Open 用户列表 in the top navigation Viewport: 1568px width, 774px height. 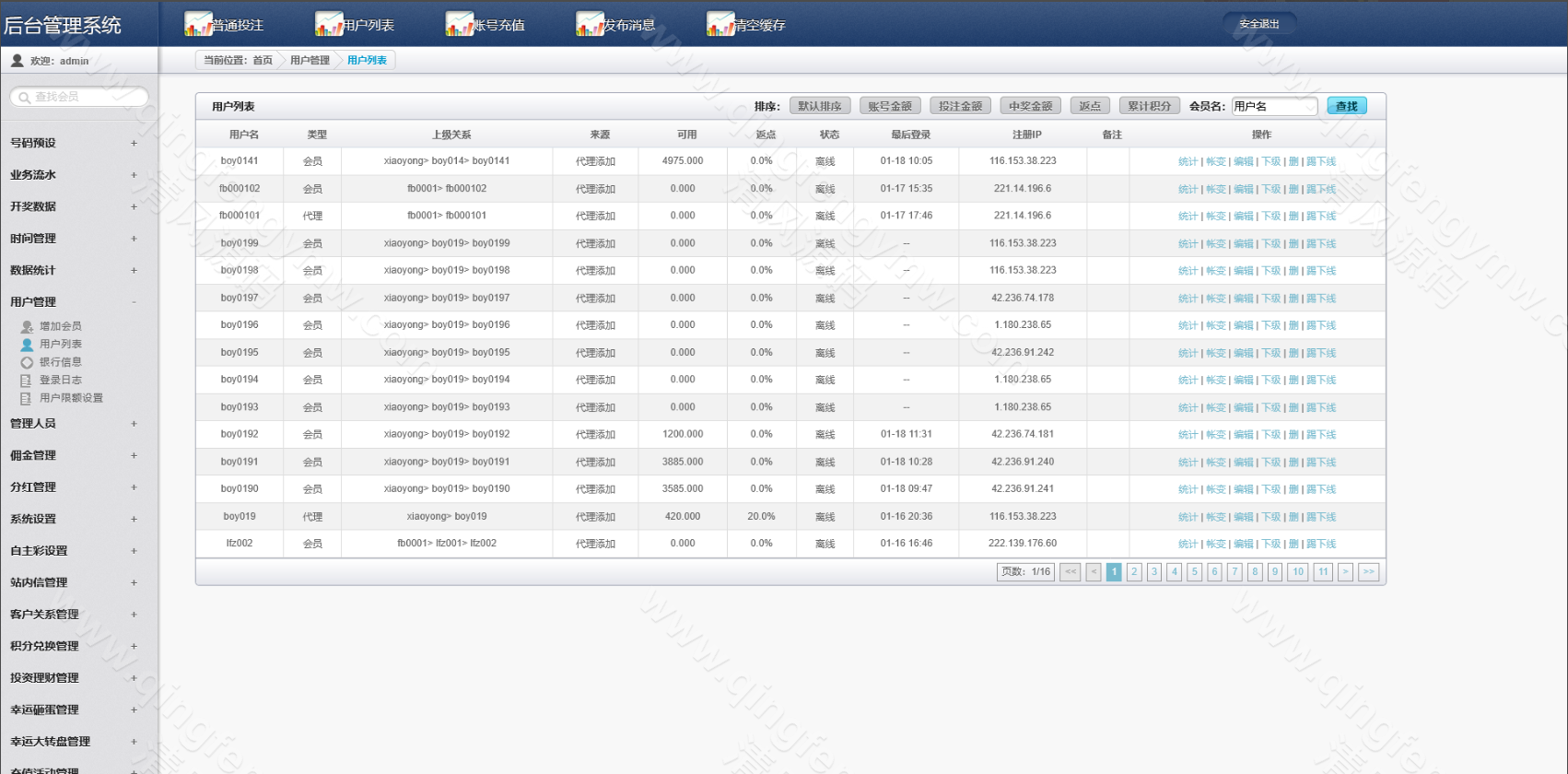point(356,25)
